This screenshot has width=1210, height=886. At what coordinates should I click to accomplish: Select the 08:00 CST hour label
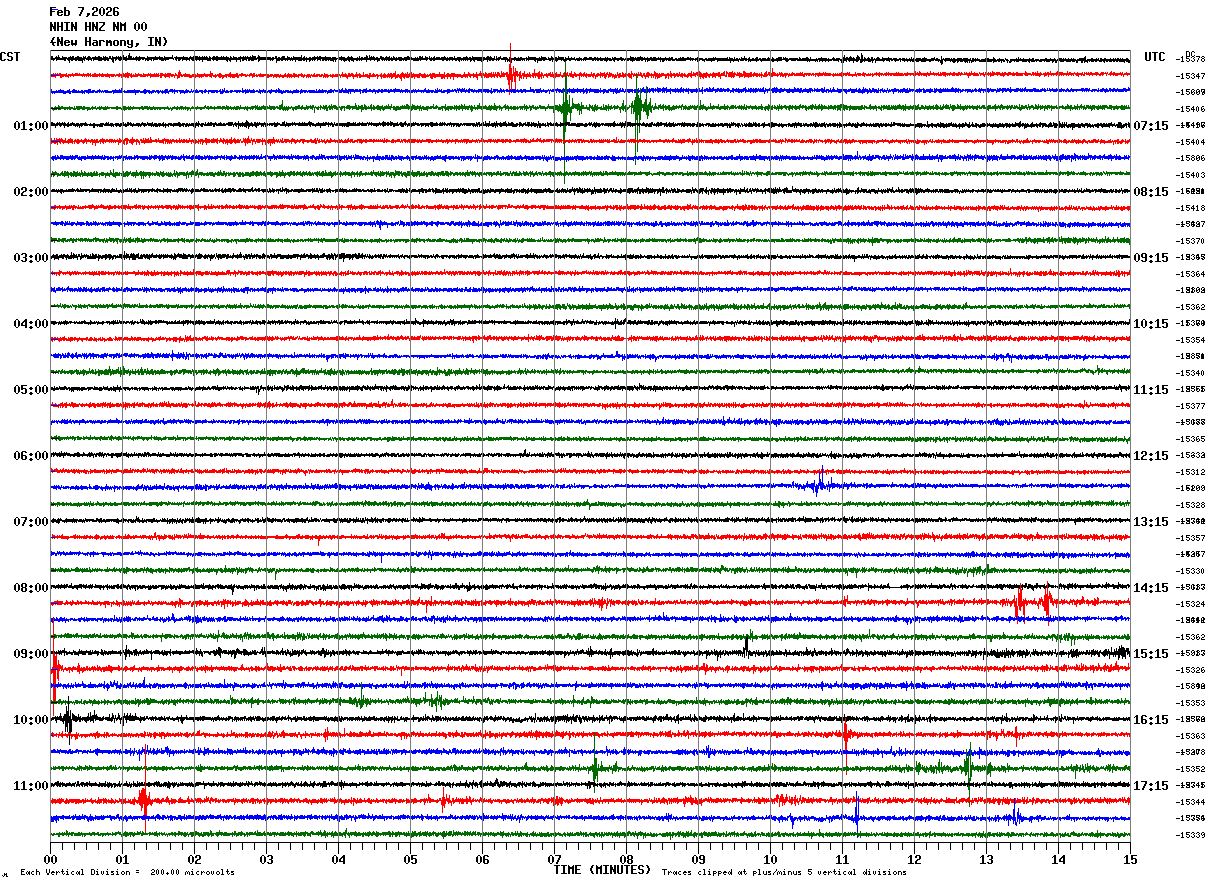(31, 588)
